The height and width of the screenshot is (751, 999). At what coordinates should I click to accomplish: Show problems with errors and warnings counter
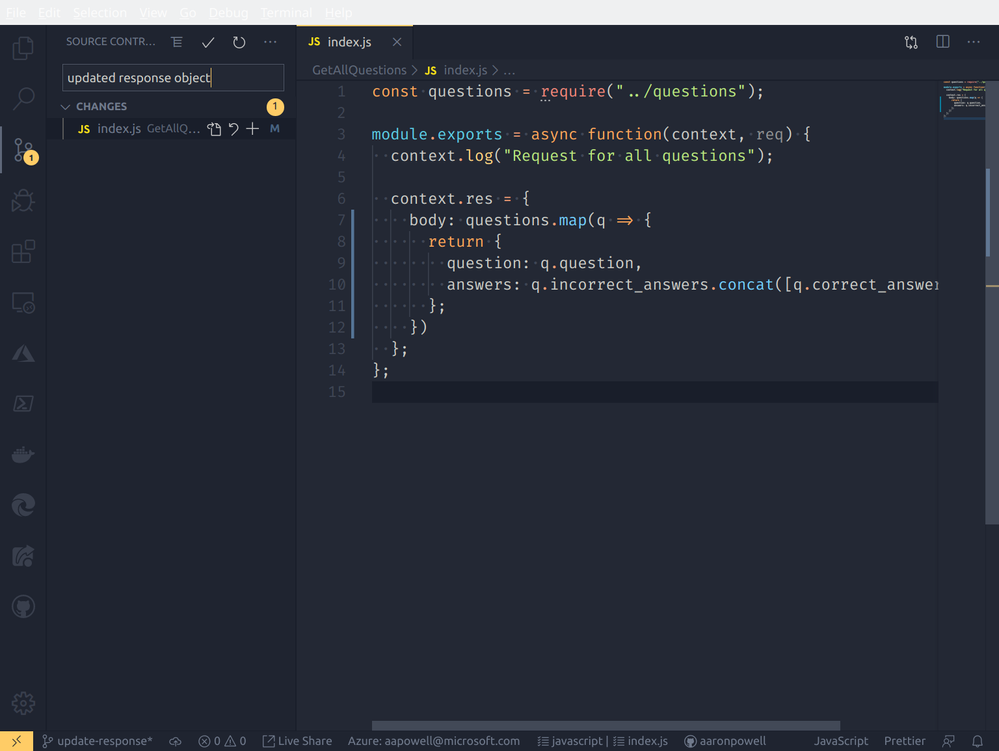click(x=222, y=741)
